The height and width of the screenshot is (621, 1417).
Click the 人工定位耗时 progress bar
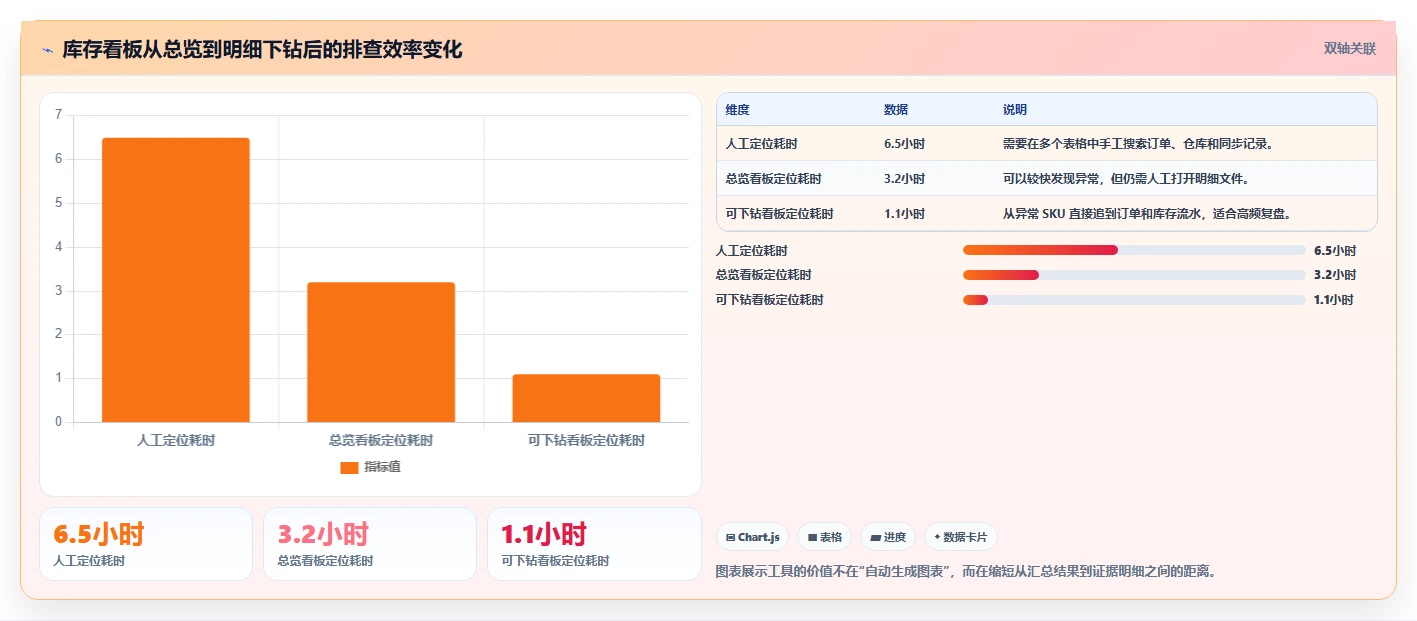pos(1134,250)
